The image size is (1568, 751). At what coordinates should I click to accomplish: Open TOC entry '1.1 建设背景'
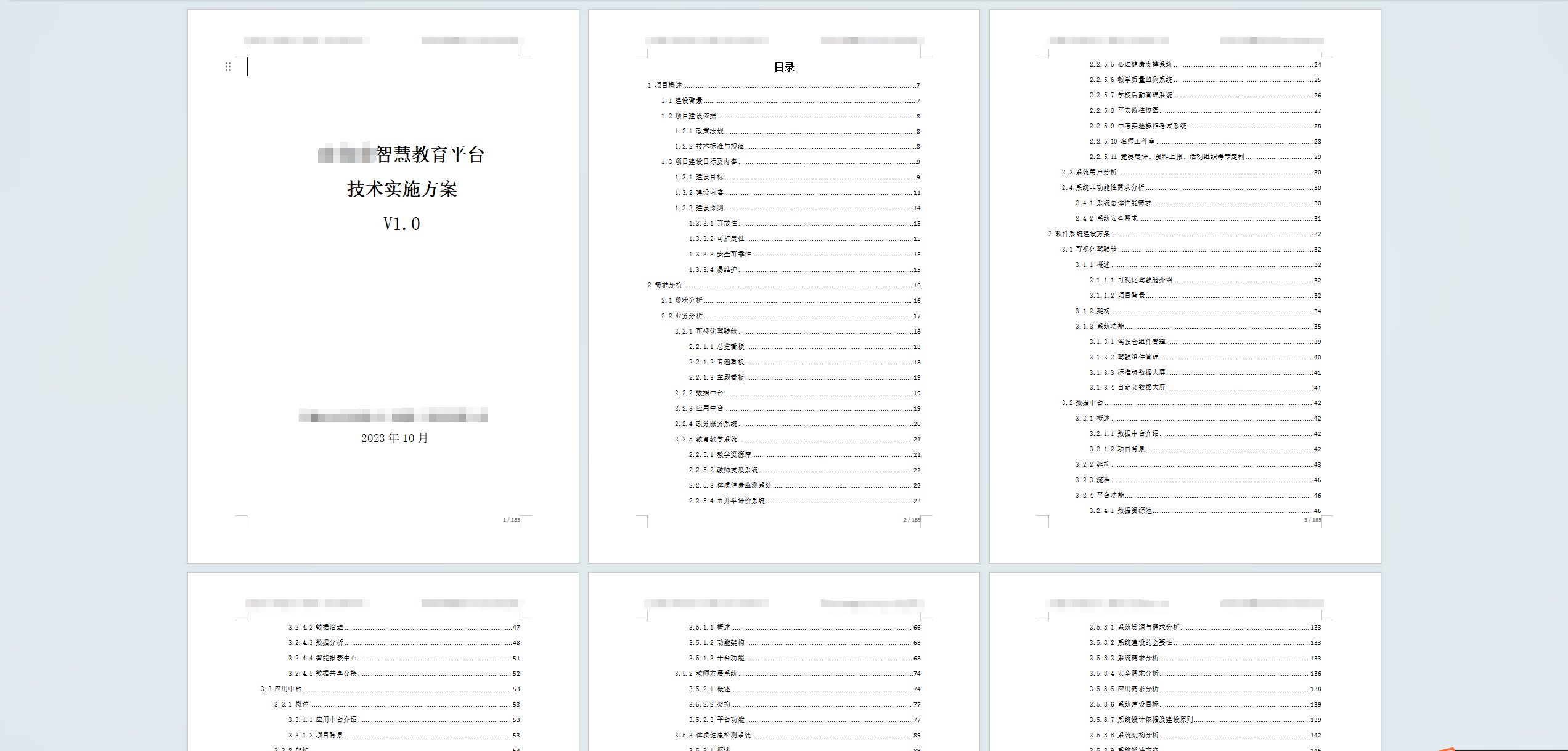790,101
